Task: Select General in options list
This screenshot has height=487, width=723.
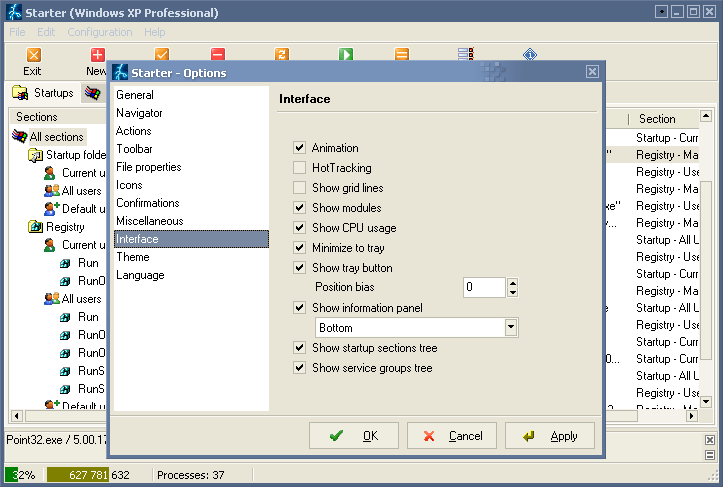Action: pos(191,95)
